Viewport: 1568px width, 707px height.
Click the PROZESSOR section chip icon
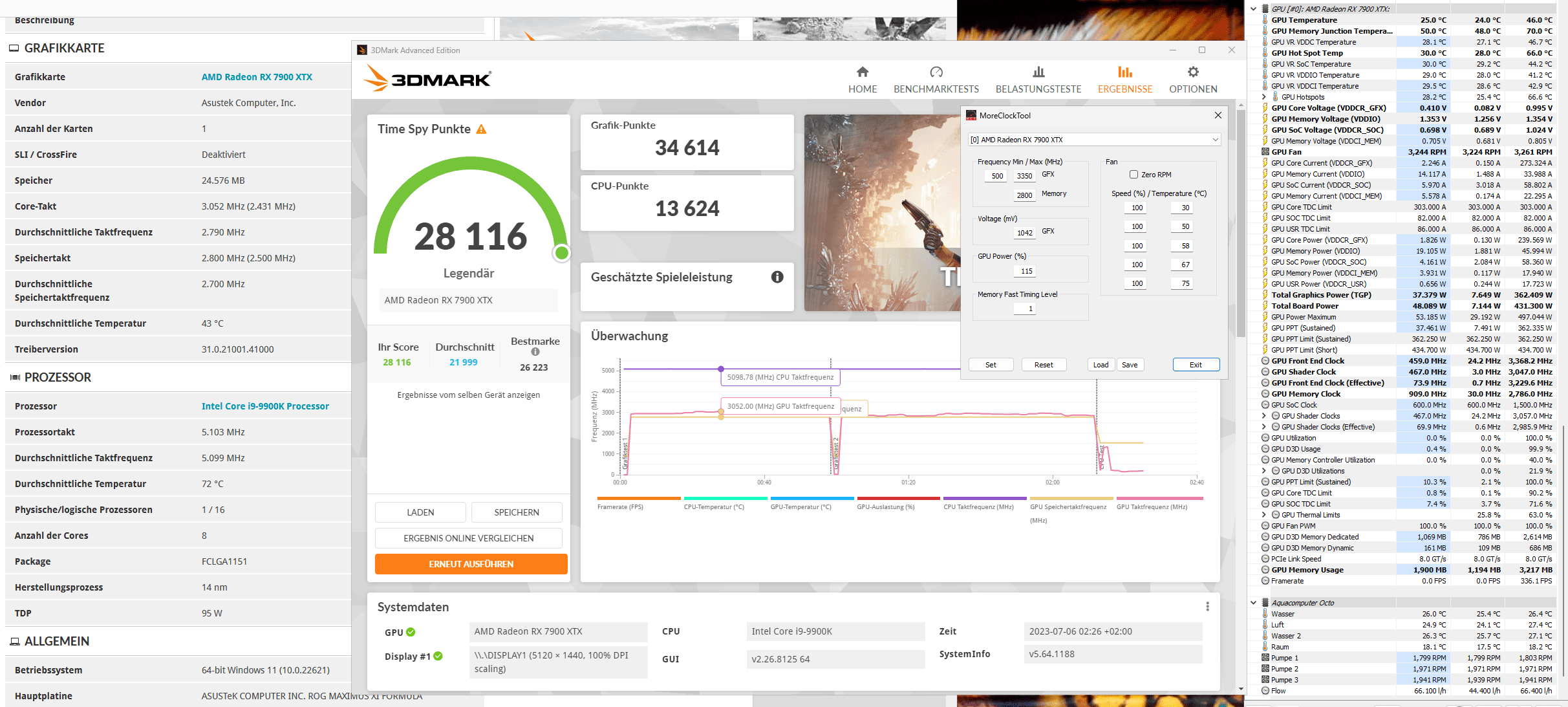tap(14, 377)
